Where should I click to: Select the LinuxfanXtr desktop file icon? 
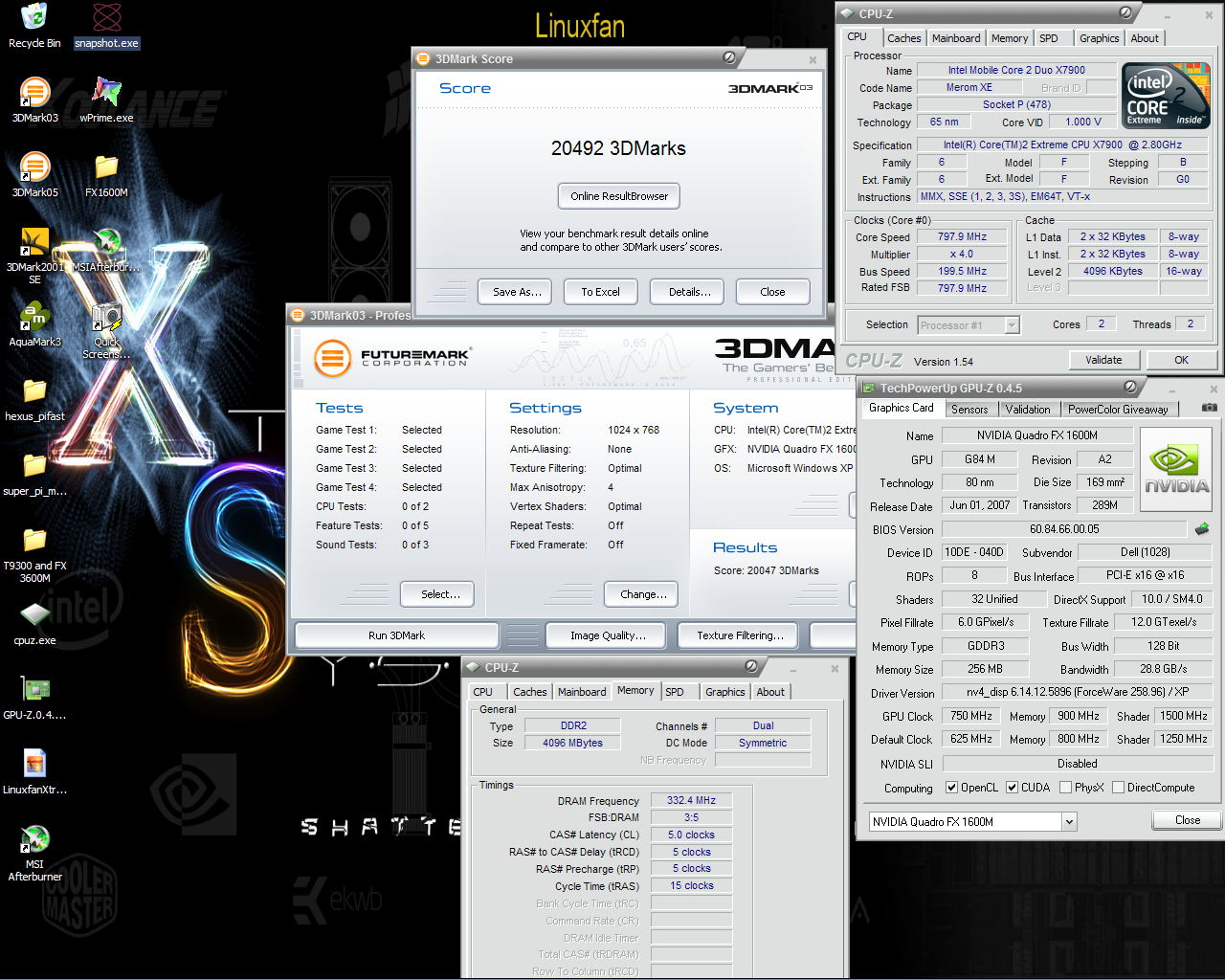coord(34,772)
